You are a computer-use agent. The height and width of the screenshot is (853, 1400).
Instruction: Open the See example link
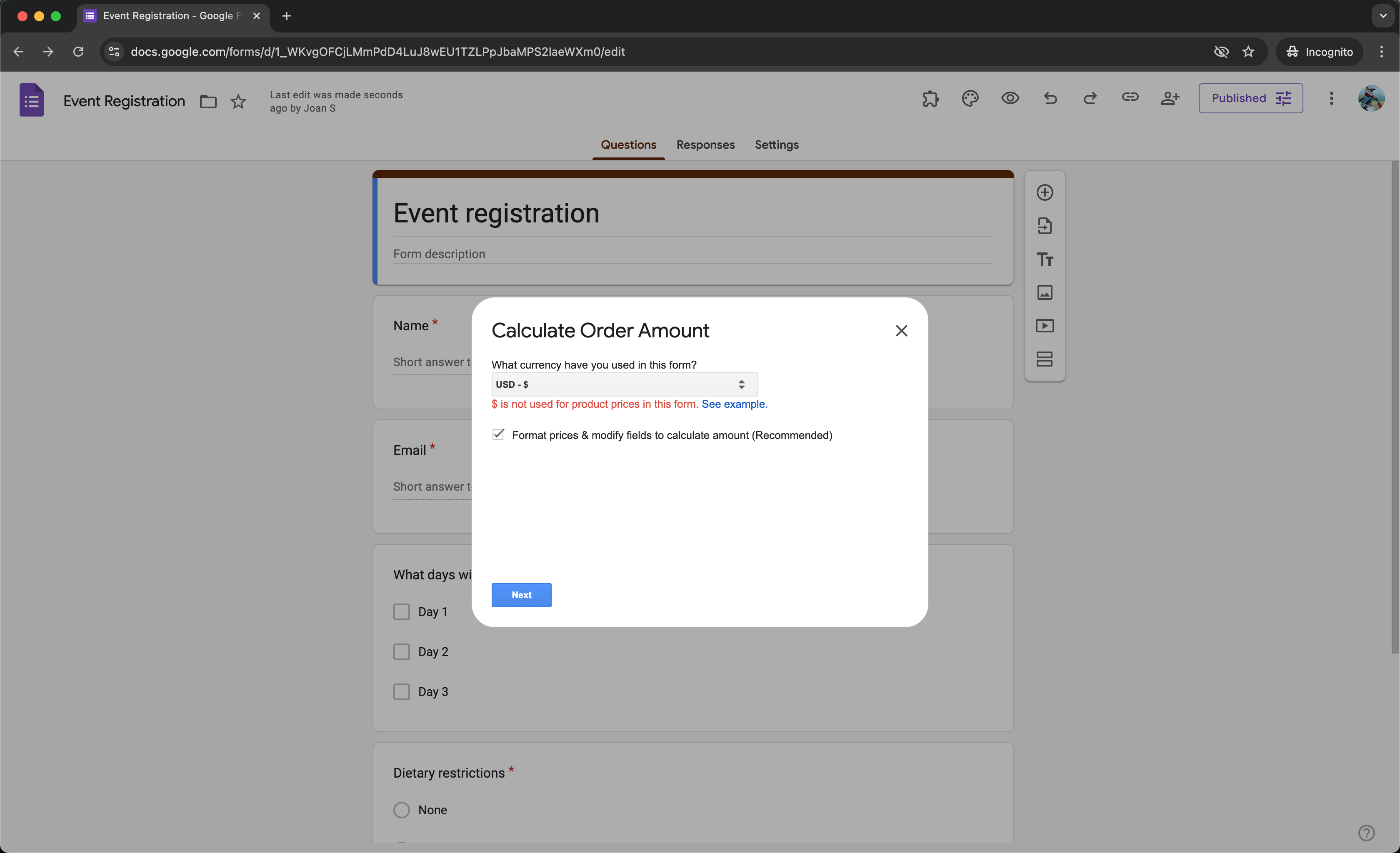734,404
